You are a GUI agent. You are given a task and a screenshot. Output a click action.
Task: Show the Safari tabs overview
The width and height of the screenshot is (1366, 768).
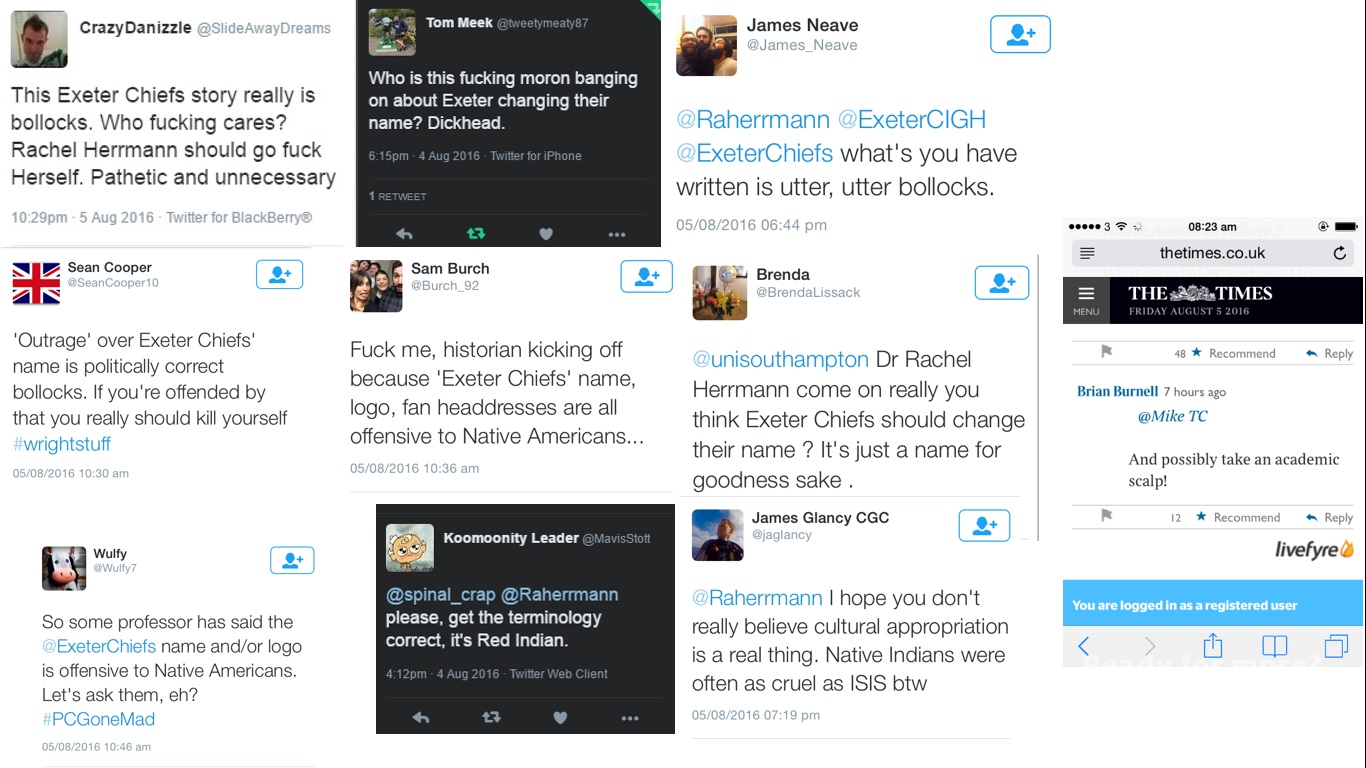click(x=1335, y=645)
